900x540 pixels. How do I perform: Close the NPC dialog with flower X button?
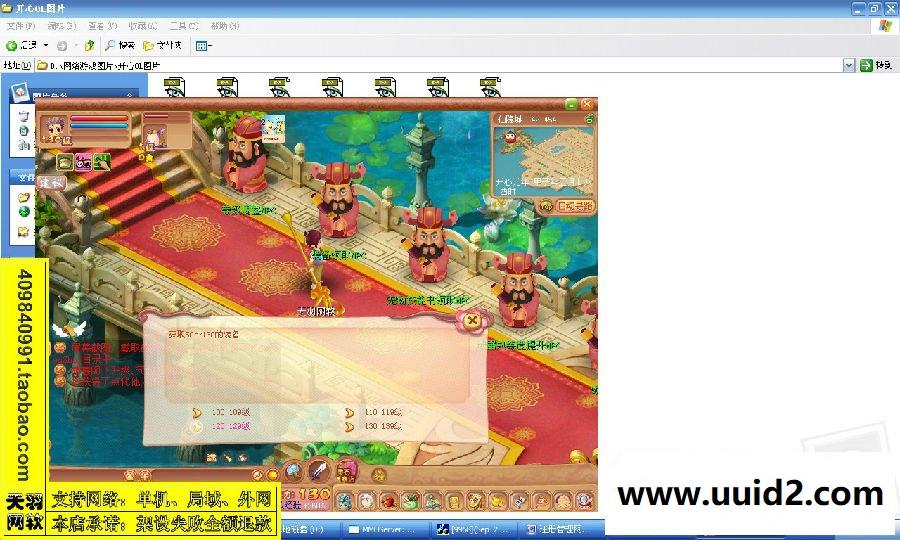[x=472, y=320]
